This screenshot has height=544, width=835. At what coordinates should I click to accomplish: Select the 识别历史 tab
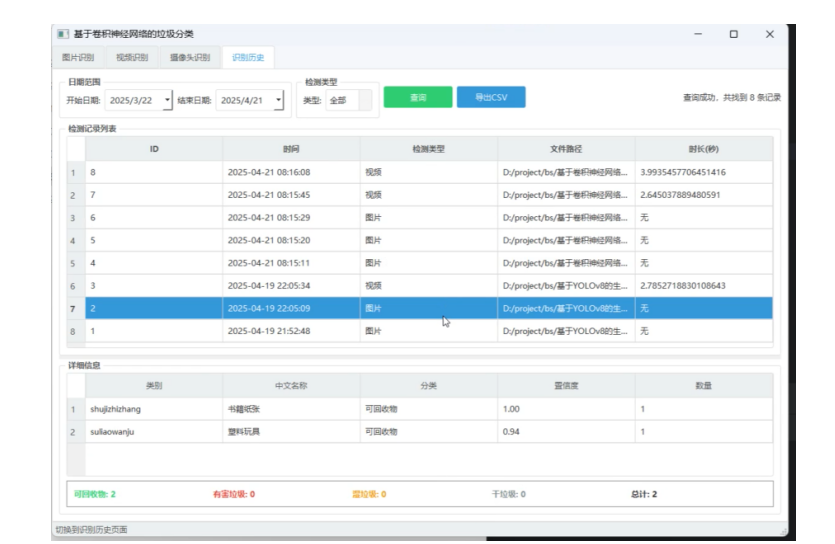(248, 57)
